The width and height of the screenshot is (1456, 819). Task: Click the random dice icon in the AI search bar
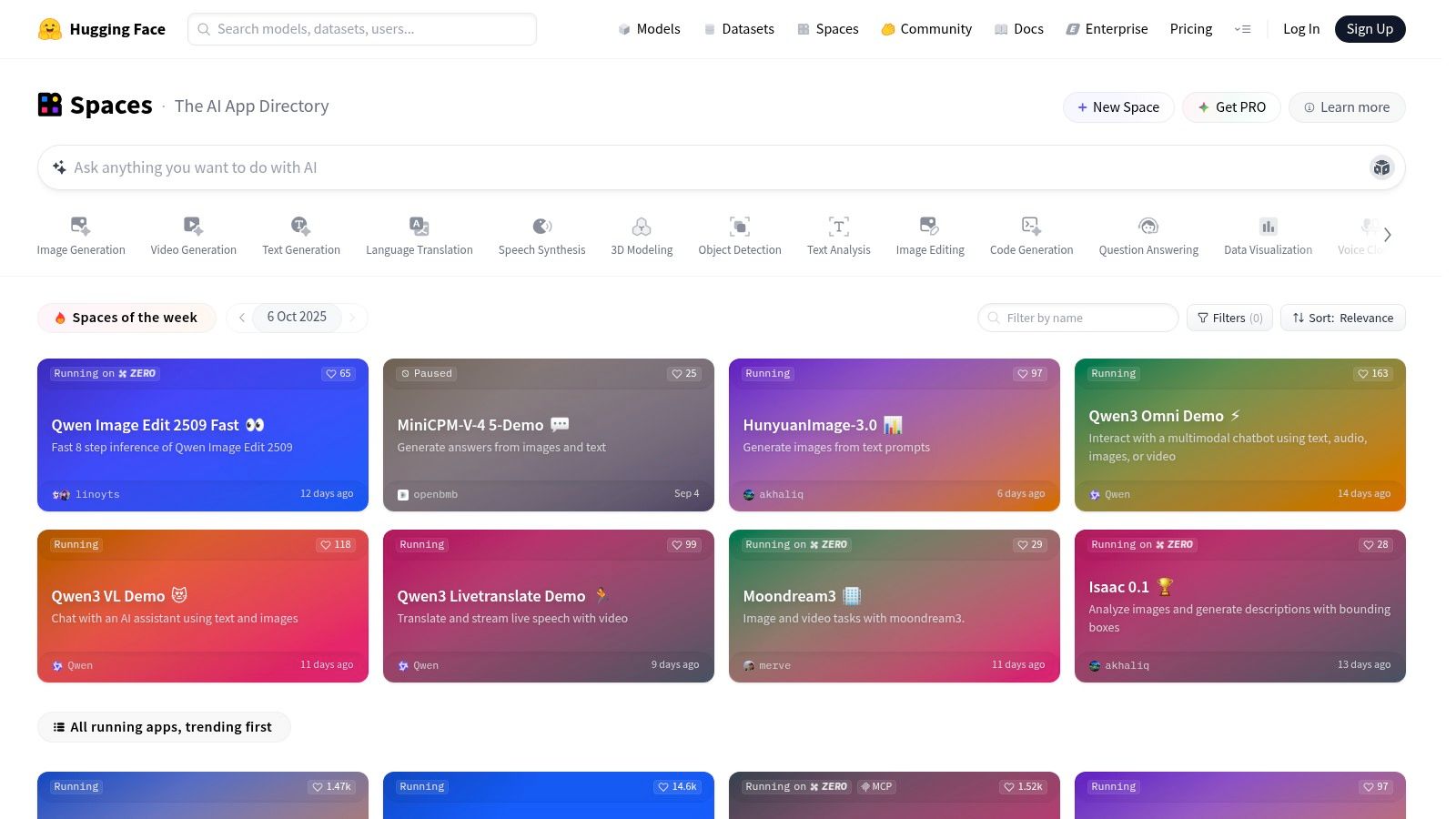[x=1382, y=167]
